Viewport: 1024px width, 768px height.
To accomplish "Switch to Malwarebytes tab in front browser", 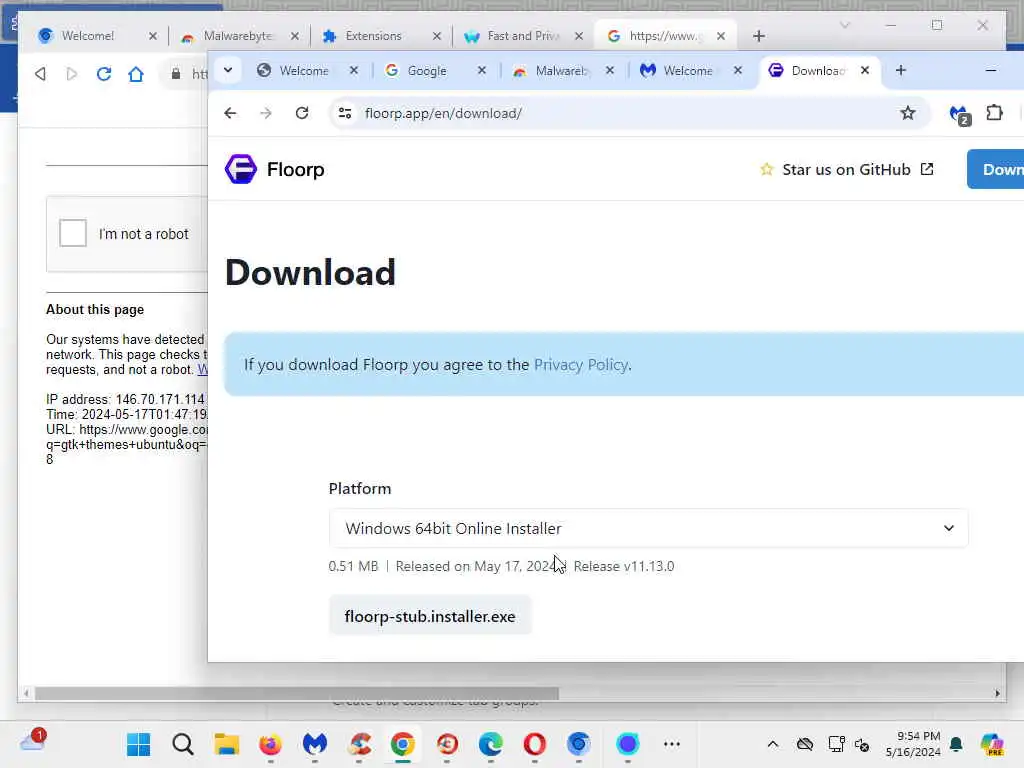I will point(560,71).
